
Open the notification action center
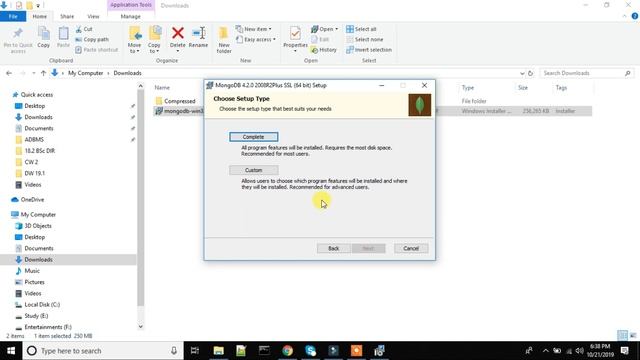coord(624,351)
